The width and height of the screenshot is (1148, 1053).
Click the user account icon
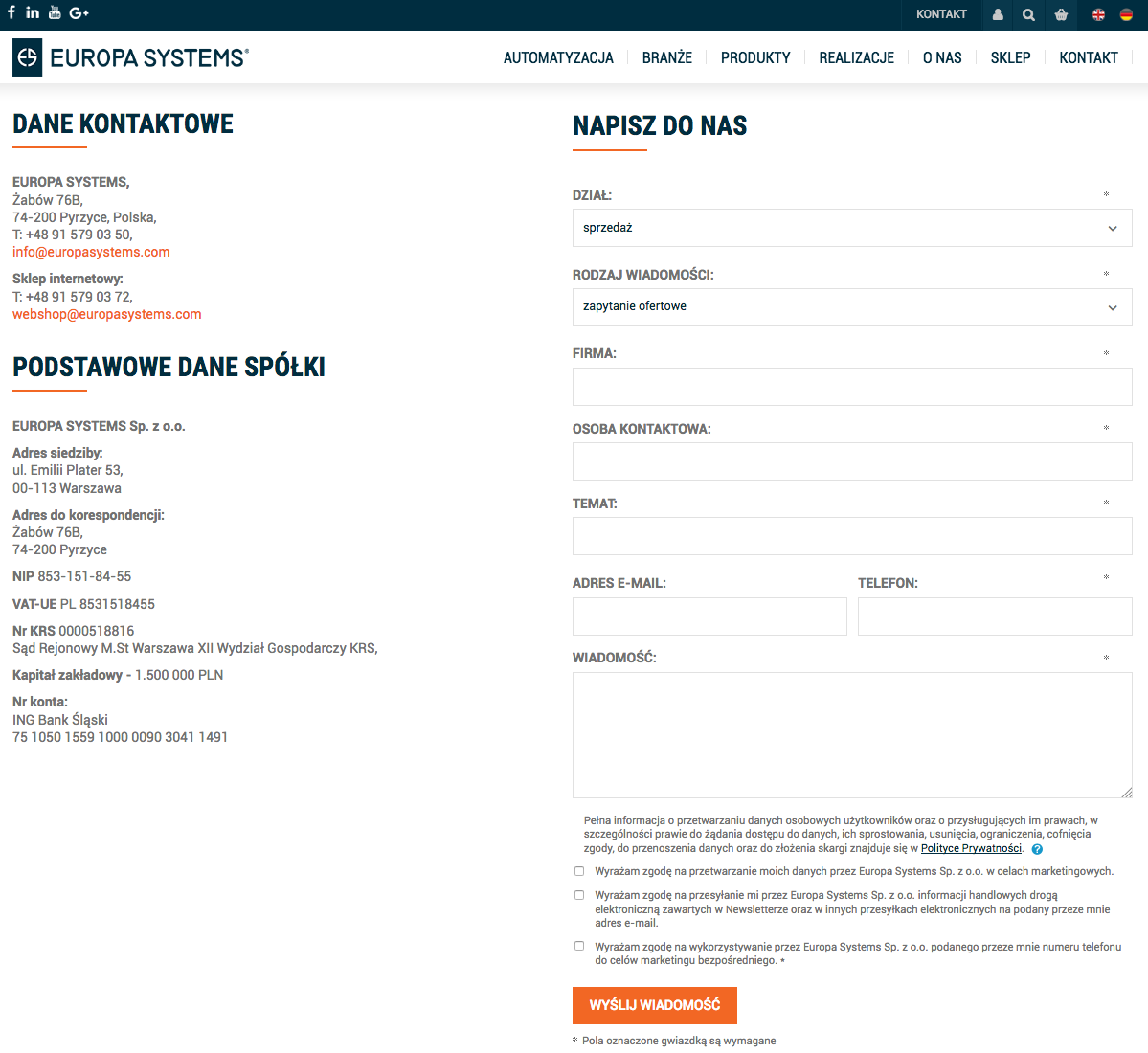(997, 14)
